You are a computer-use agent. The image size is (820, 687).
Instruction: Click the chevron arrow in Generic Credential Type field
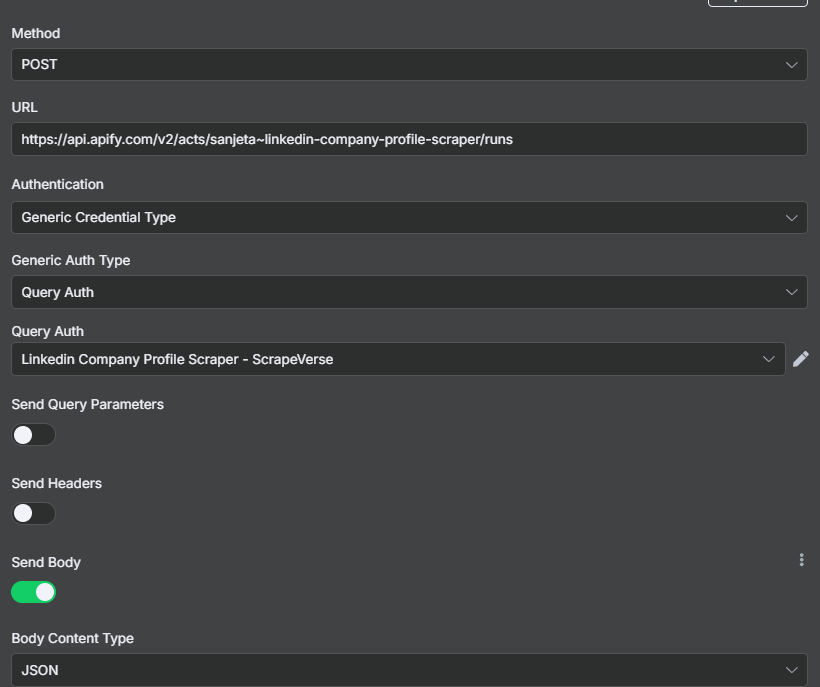click(791, 217)
